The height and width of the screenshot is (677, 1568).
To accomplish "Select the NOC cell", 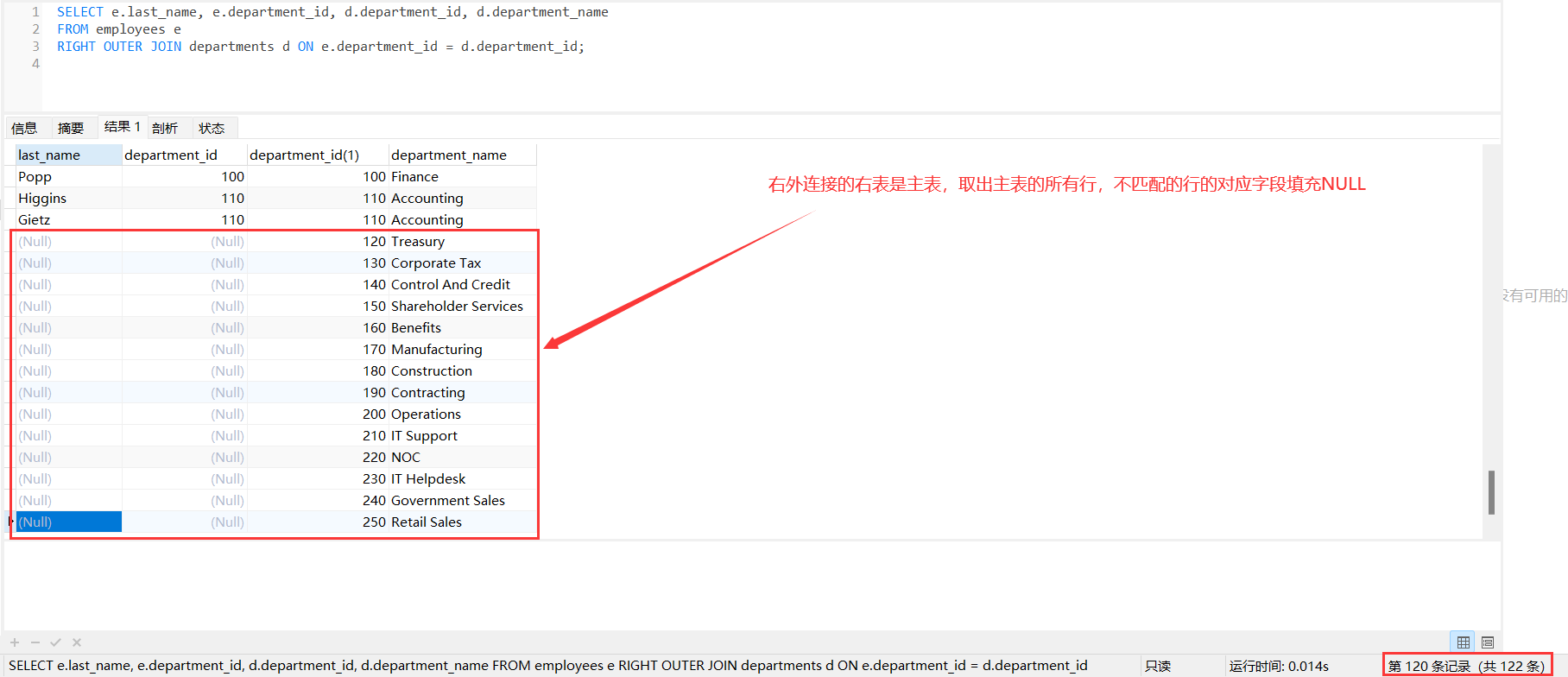I will 462,457.
